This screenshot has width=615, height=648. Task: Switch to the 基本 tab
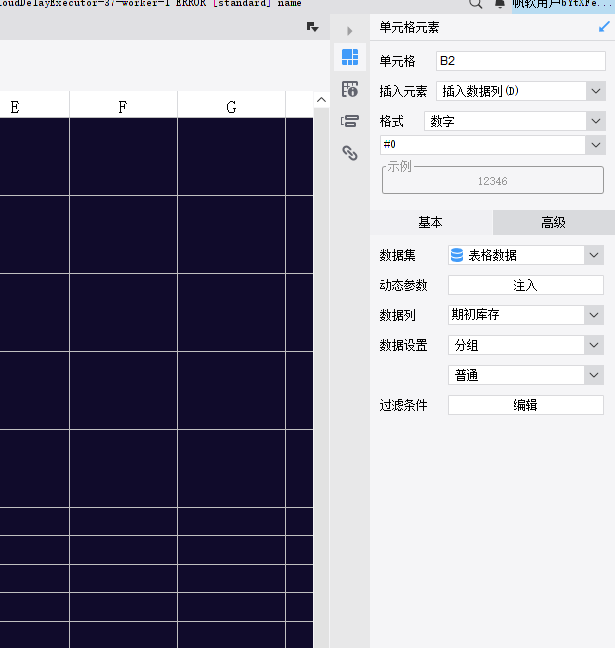click(431, 222)
